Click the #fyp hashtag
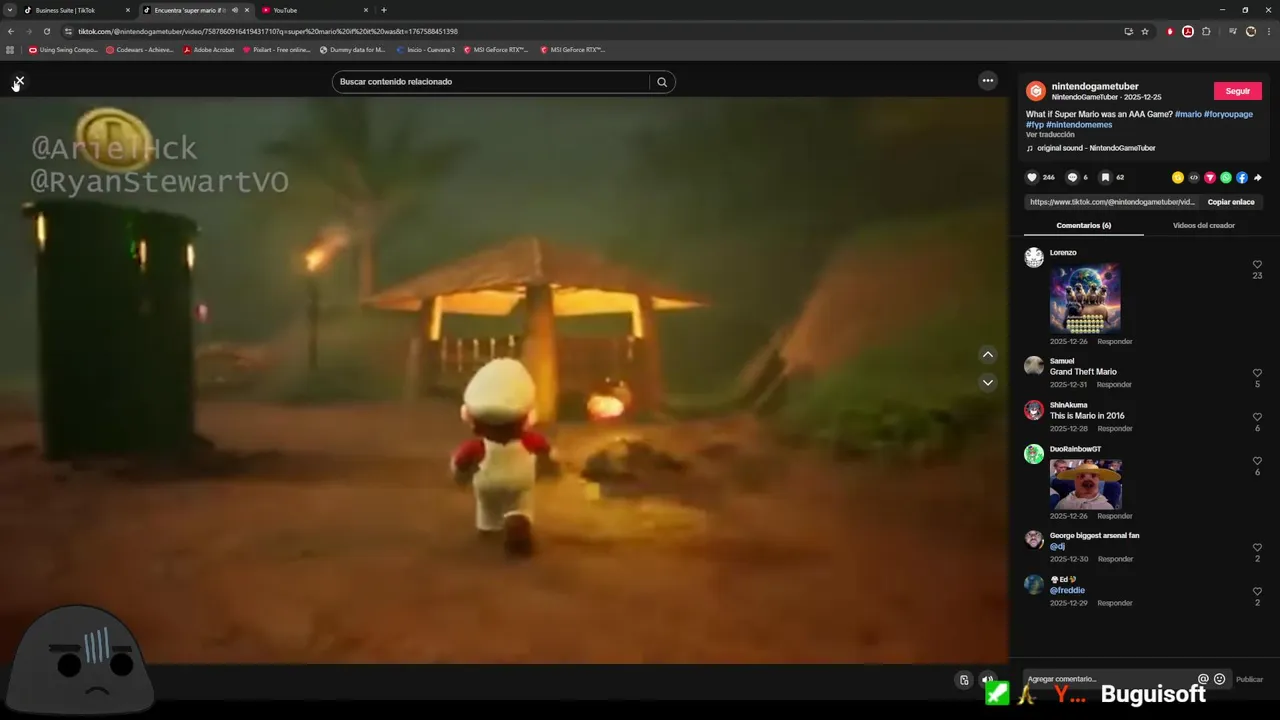Screen dimensions: 1280x720 pos(1035,125)
